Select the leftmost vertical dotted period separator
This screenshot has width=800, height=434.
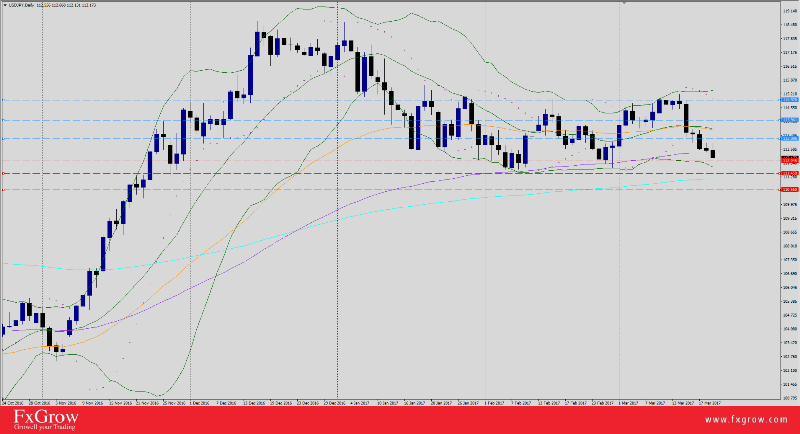tap(43, 200)
